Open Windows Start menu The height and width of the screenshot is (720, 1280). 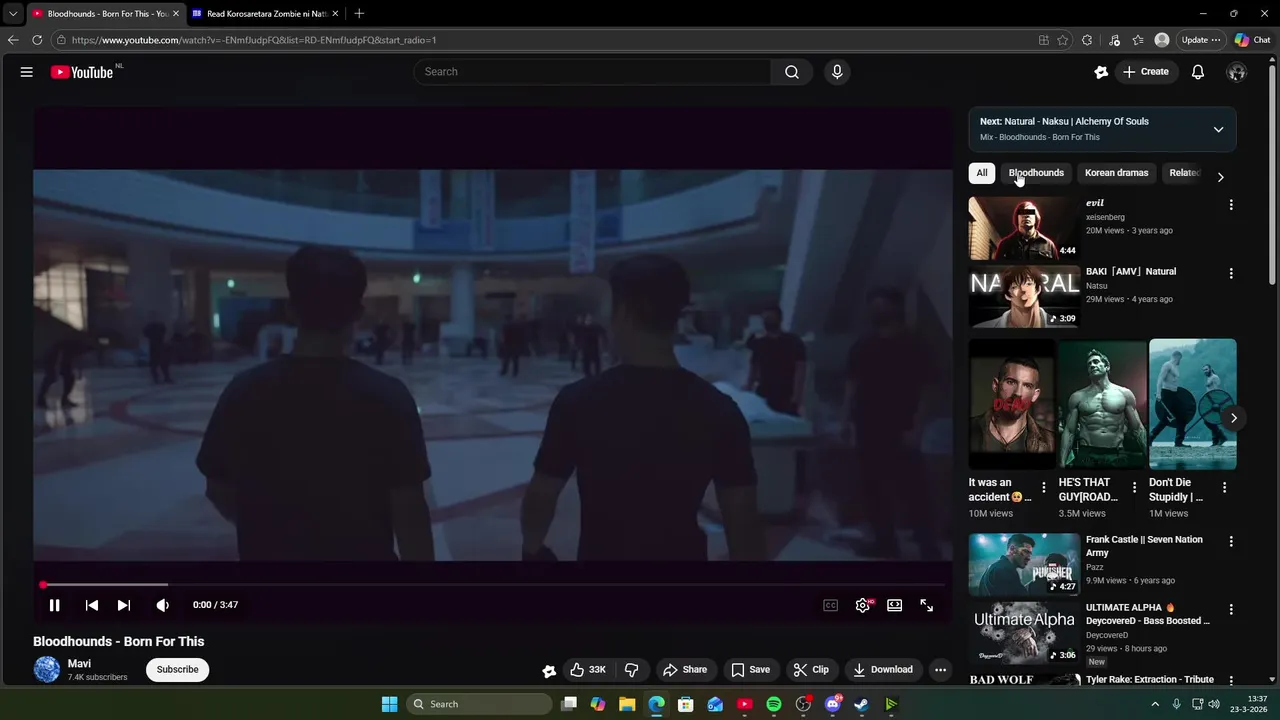[390, 704]
